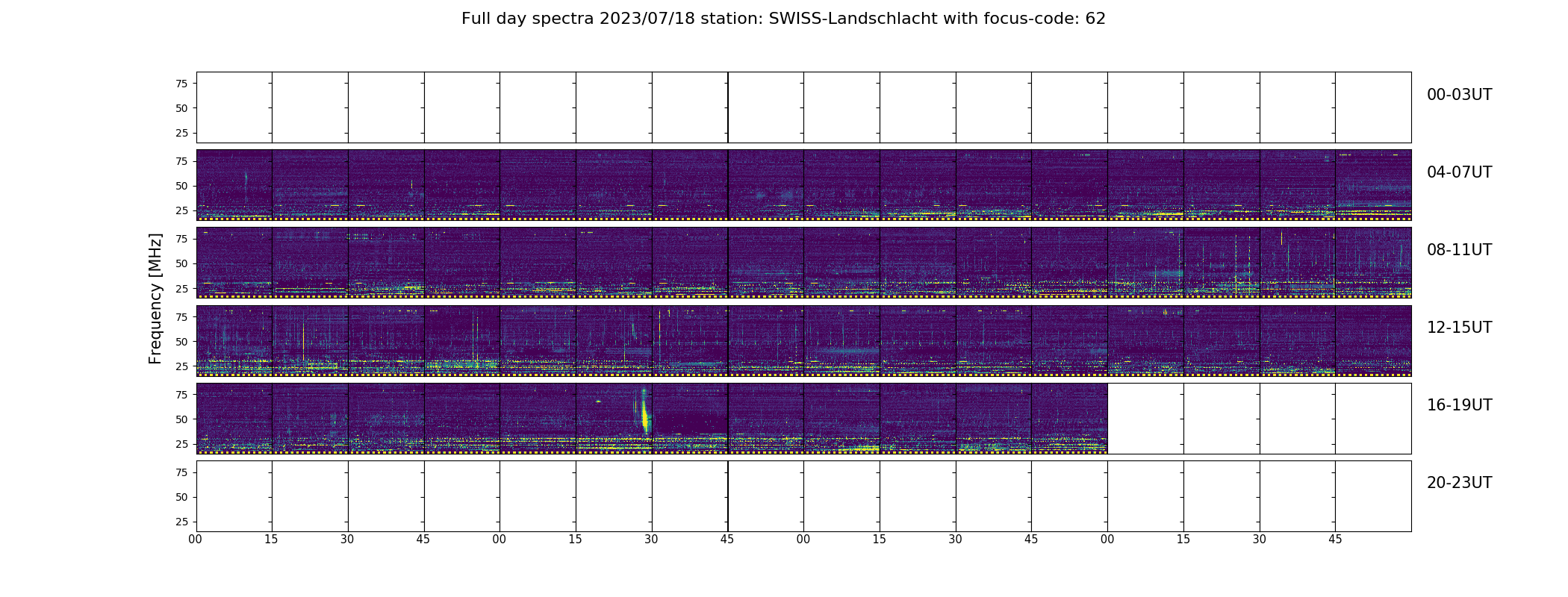The image size is (1568, 597).
Task: Click the 25 tick label of the 20-23UT row
Action: coord(181,522)
